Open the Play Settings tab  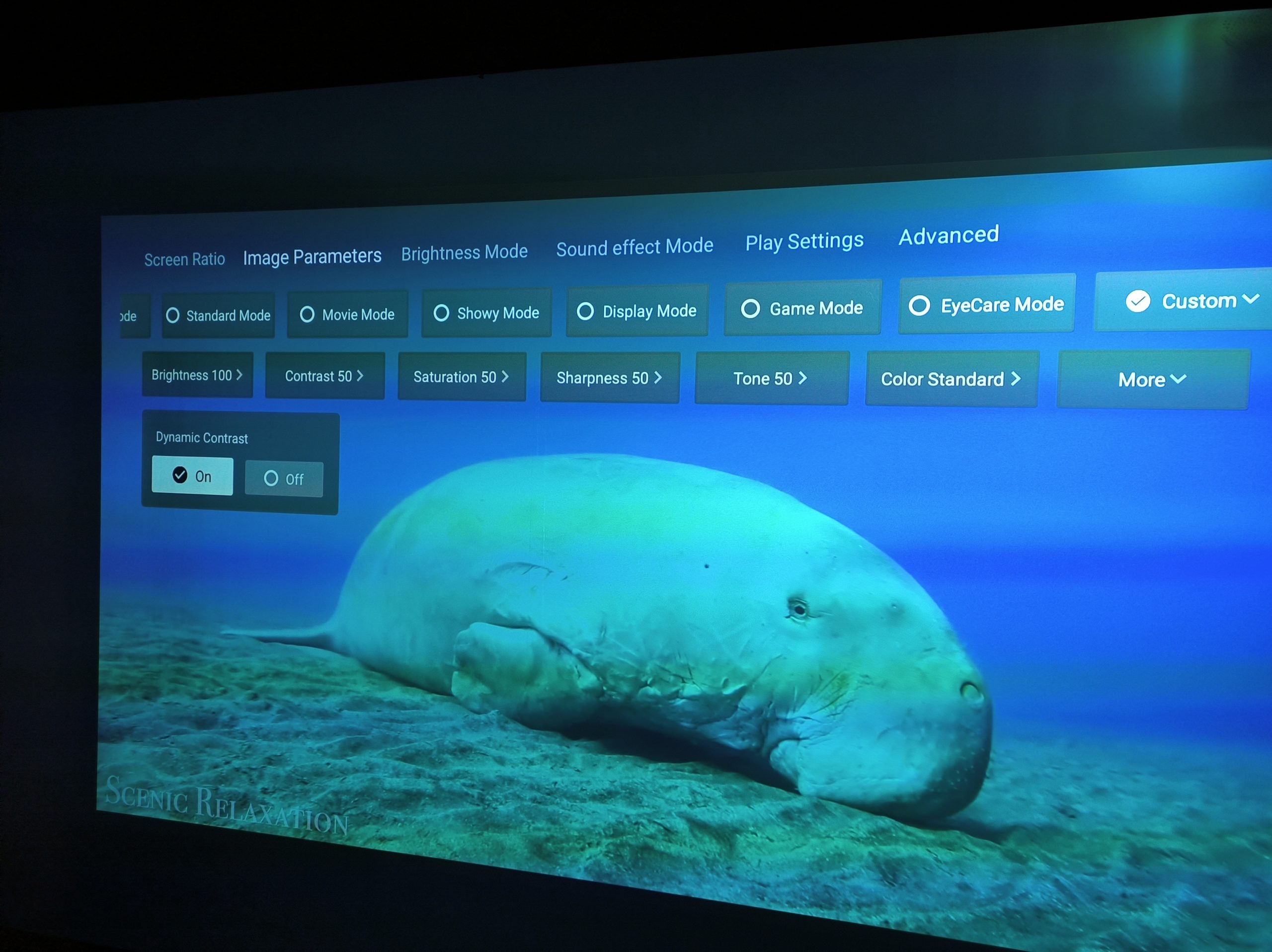pos(804,241)
